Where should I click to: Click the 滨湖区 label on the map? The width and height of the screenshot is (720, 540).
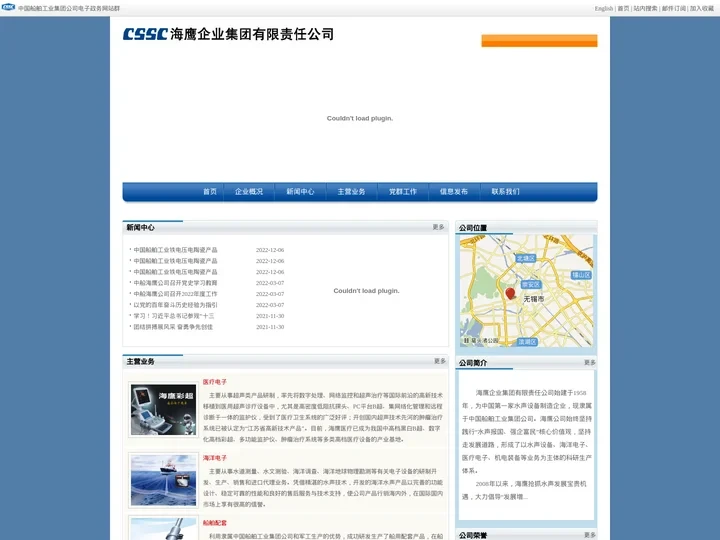[527, 342]
